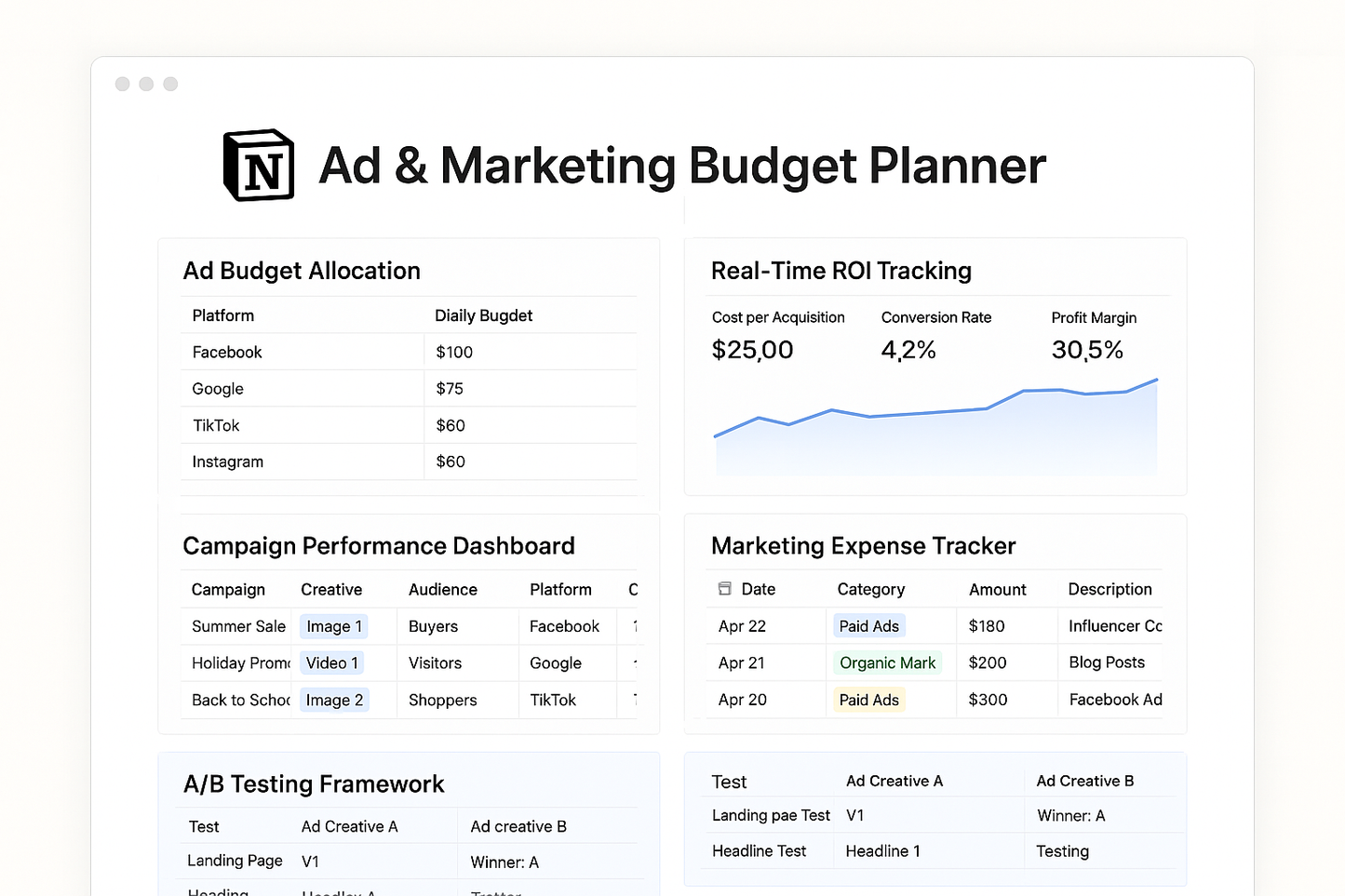Screen dimensions: 1345x896
Task: Click the yellow 'Paid Ads' tag for Apr 20
Action: [x=868, y=699]
